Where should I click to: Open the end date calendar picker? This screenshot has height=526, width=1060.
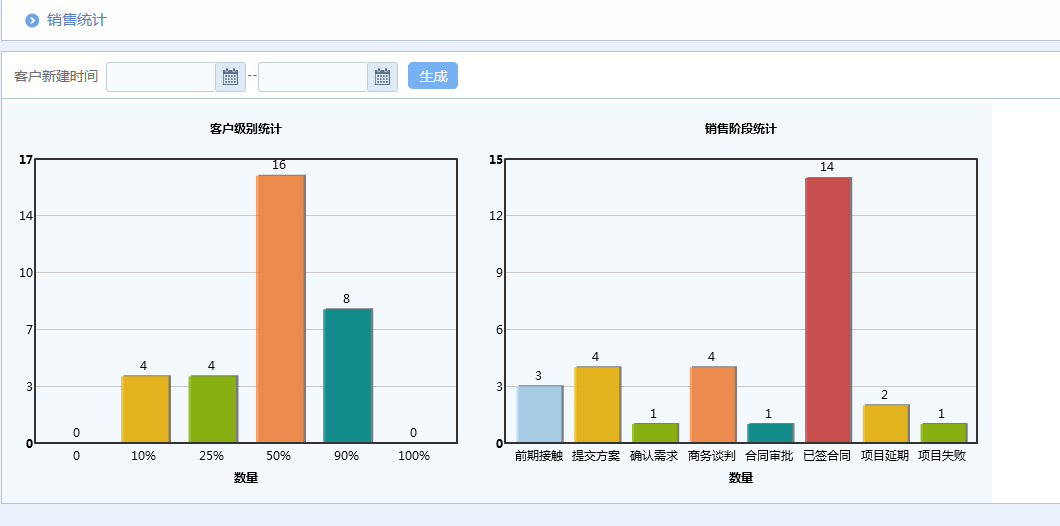382,77
